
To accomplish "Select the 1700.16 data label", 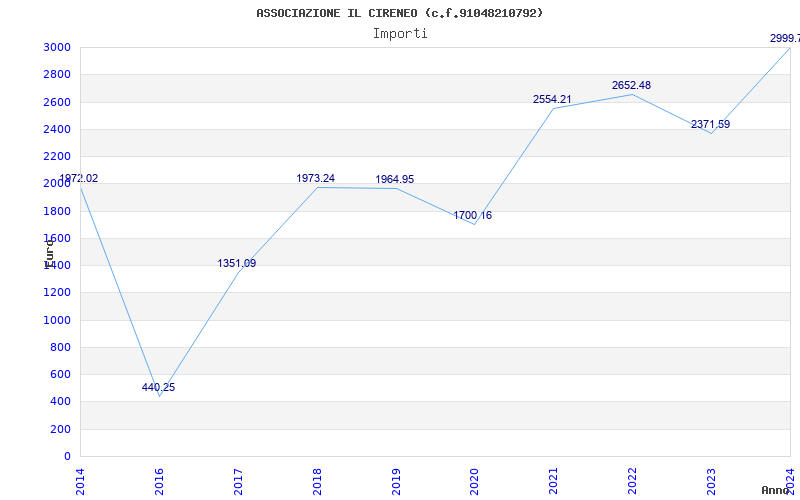I will click(x=473, y=215).
